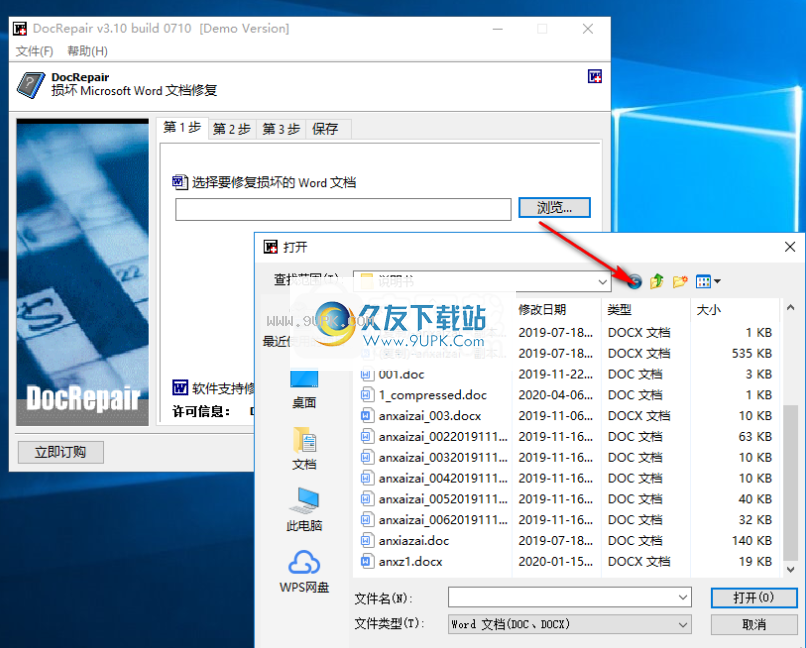Click the small Word icon at the header's right
806x648 pixels.
595,77
